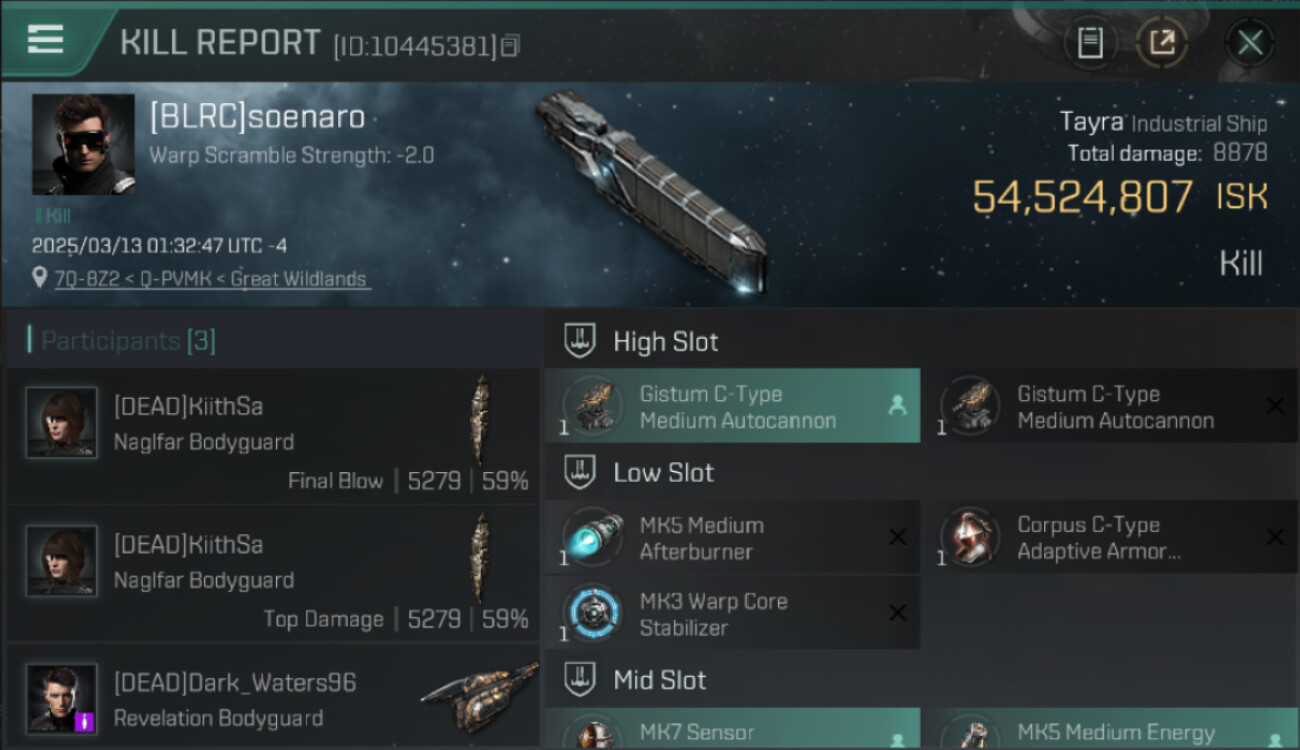Select the MK3 Warp Core Stabilizer module
This screenshot has height=750, width=1300.
point(732,614)
